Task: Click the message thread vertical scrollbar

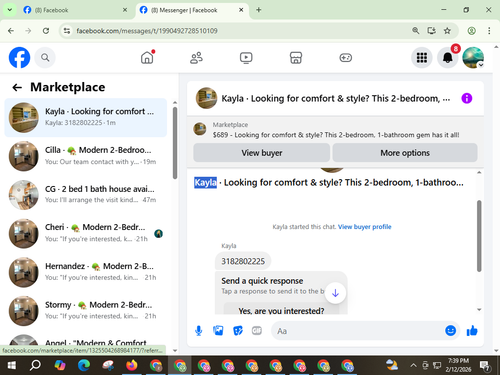Action: (x=479, y=236)
